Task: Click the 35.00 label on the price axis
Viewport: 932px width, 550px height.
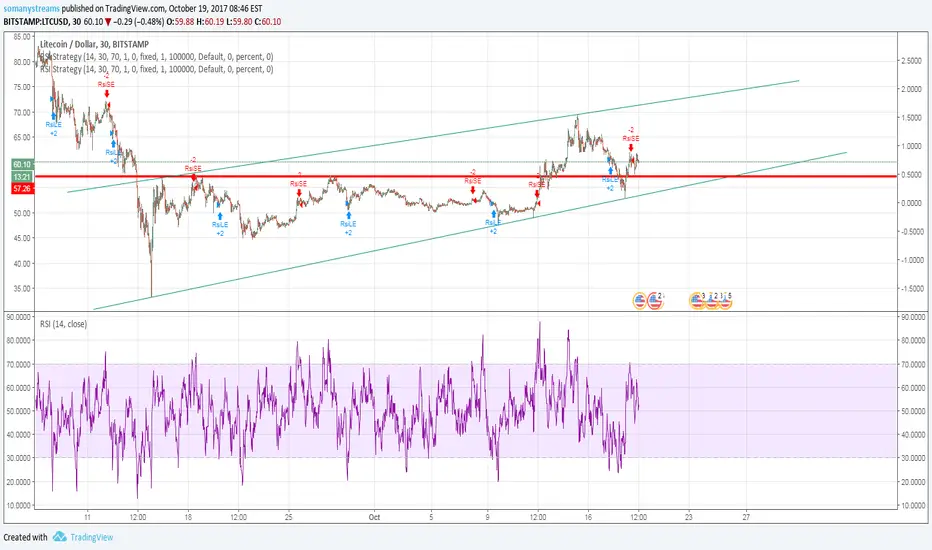Action: click(22, 288)
